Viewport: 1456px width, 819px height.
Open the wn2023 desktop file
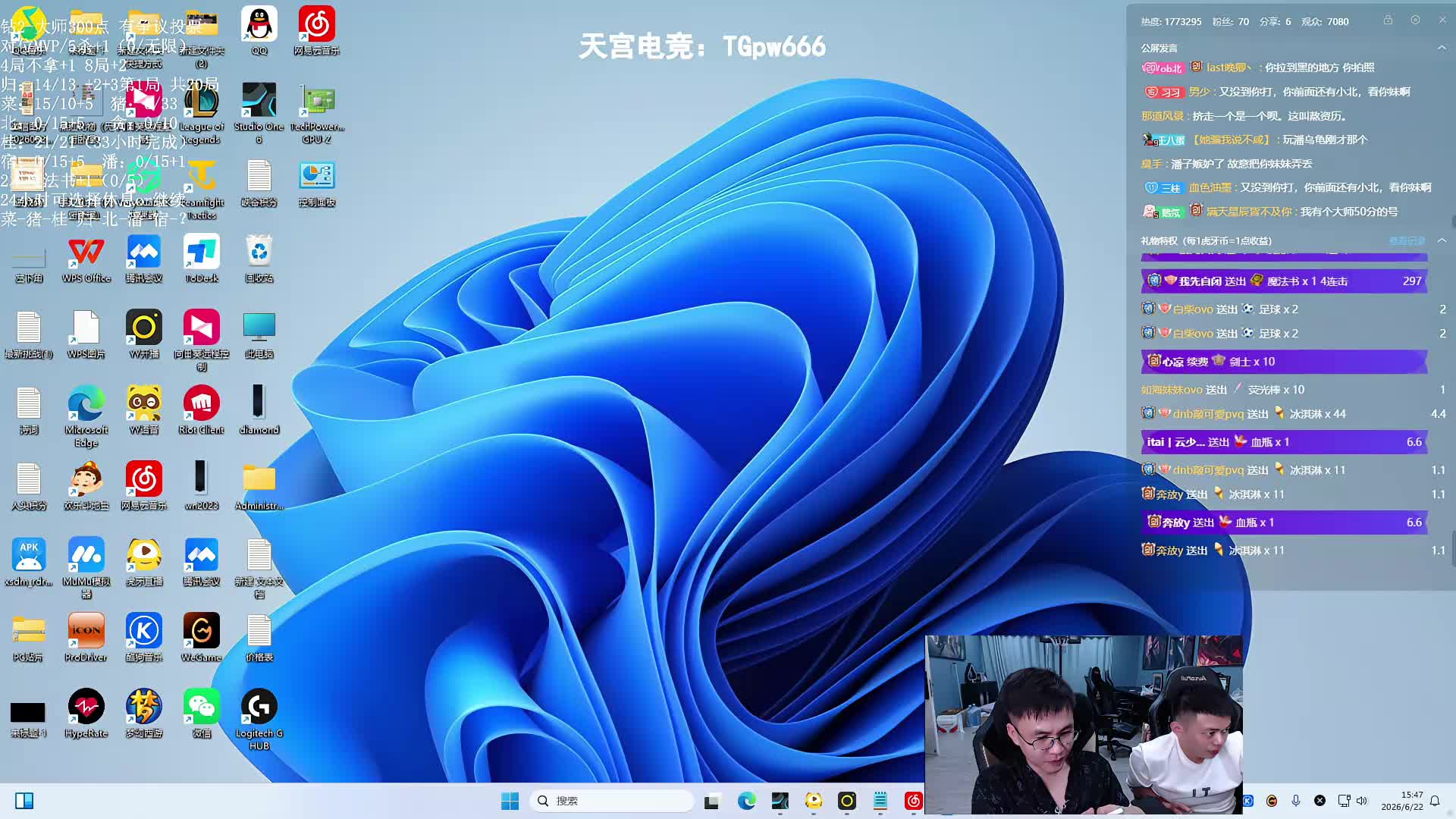click(x=201, y=485)
